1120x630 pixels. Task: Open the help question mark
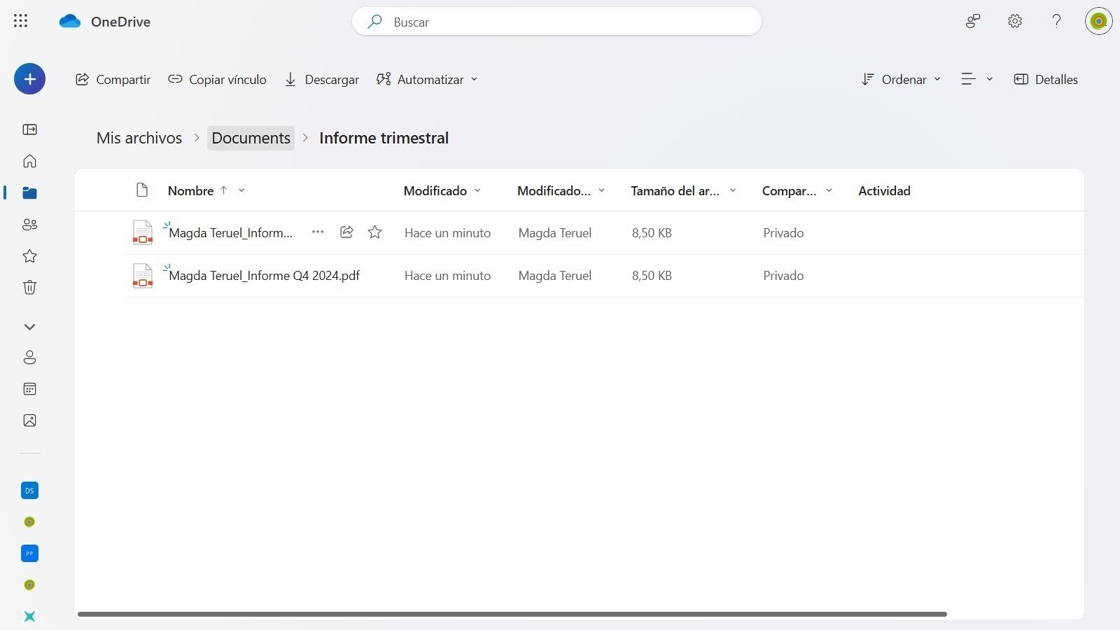1056,21
